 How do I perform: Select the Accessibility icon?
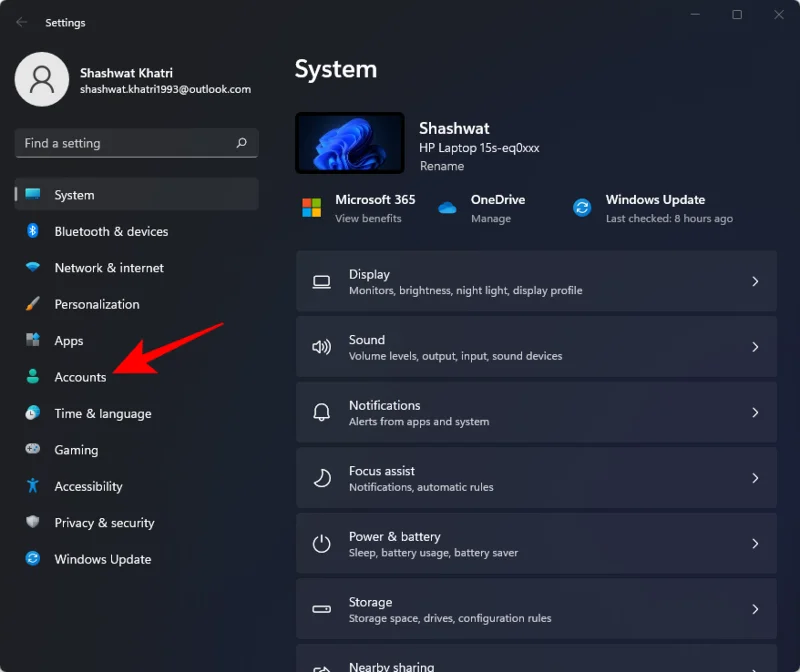[x=33, y=486]
